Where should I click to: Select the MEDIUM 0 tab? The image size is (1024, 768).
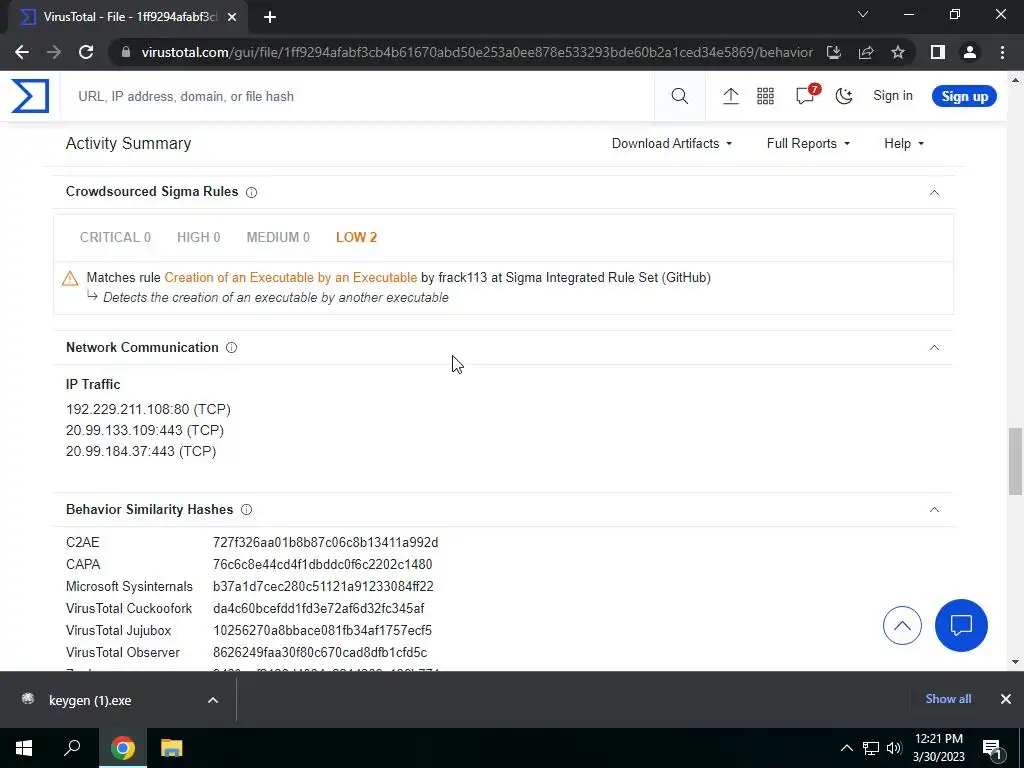[278, 237]
